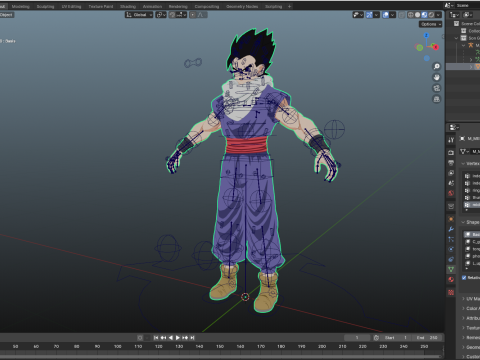The width and height of the screenshot is (480, 360).
Task: Open the Physics properties tab
Action: click(451, 249)
